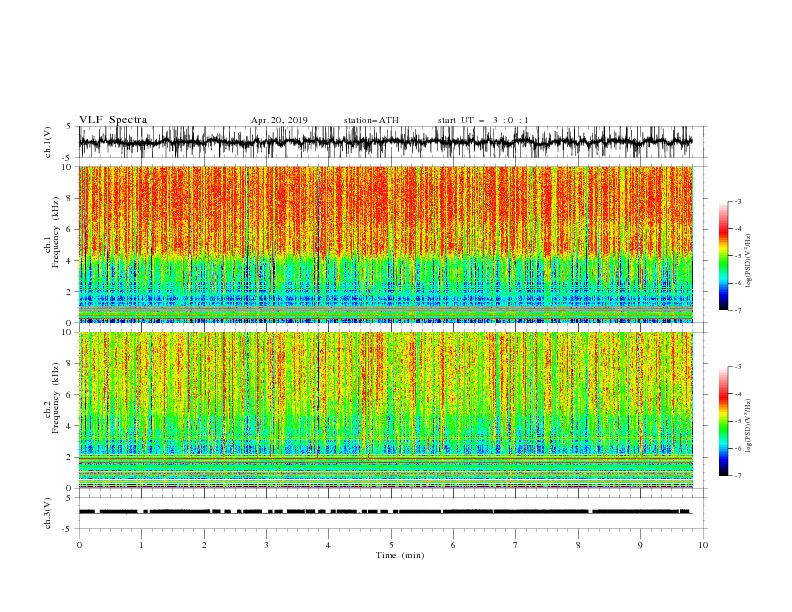The width and height of the screenshot is (792, 612).
Task: Click the ch.2 colorbar 'log(PSD)(V²/Hz)' label
Action: click(x=749, y=426)
